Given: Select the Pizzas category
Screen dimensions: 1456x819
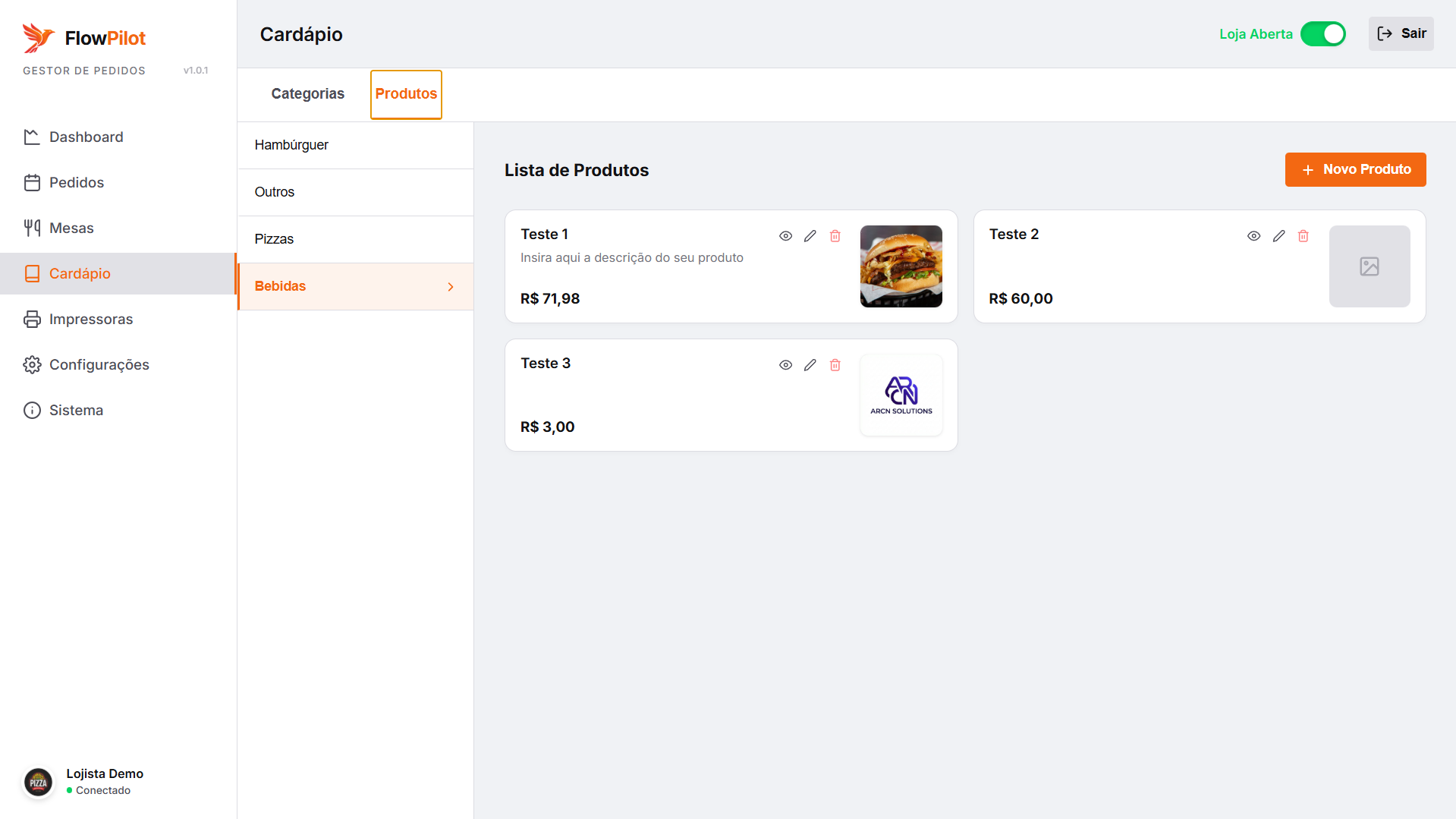Looking at the screenshot, I should (x=274, y=239).
